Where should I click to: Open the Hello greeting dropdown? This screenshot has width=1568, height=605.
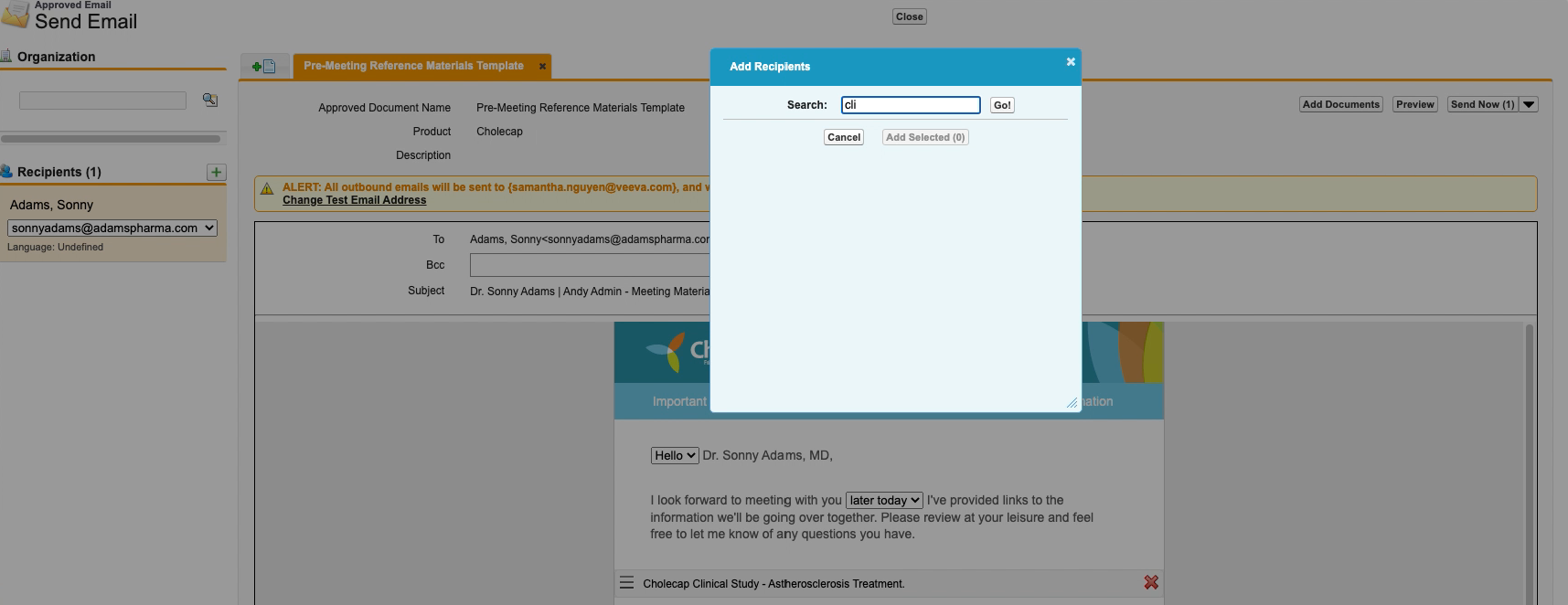[674, 455]
